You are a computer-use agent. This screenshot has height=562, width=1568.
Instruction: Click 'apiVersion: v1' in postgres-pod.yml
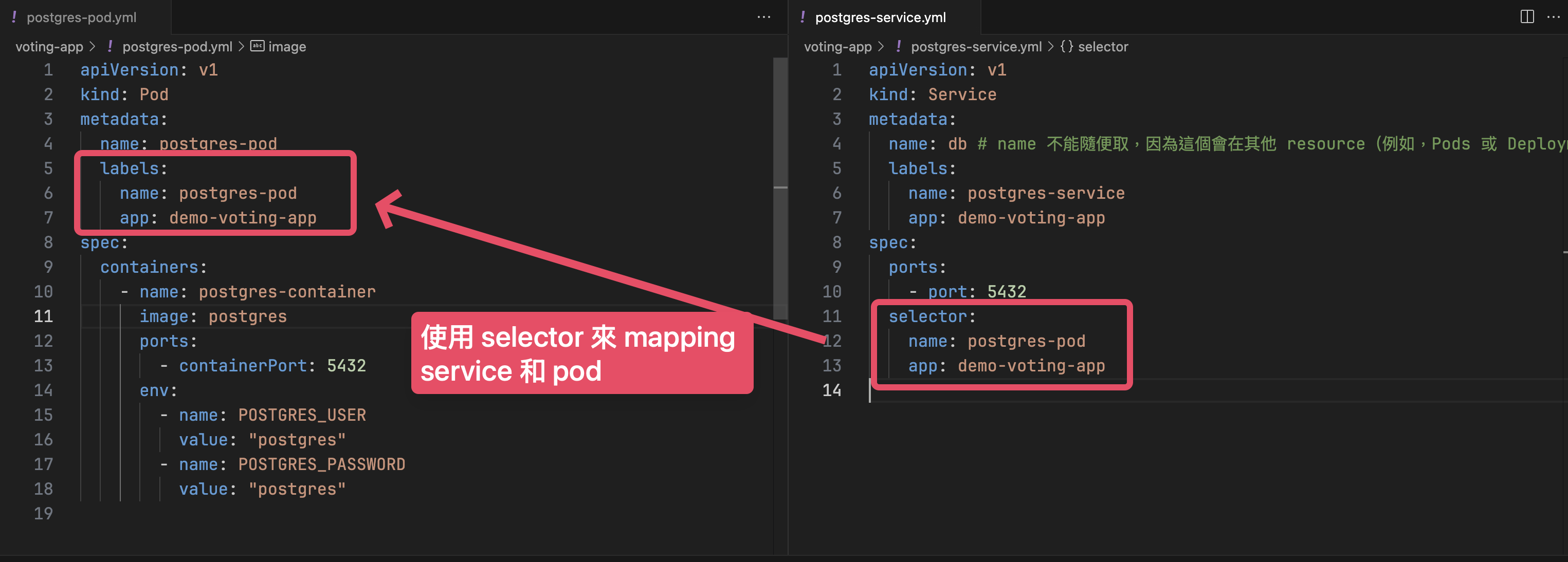click(149, 70)
